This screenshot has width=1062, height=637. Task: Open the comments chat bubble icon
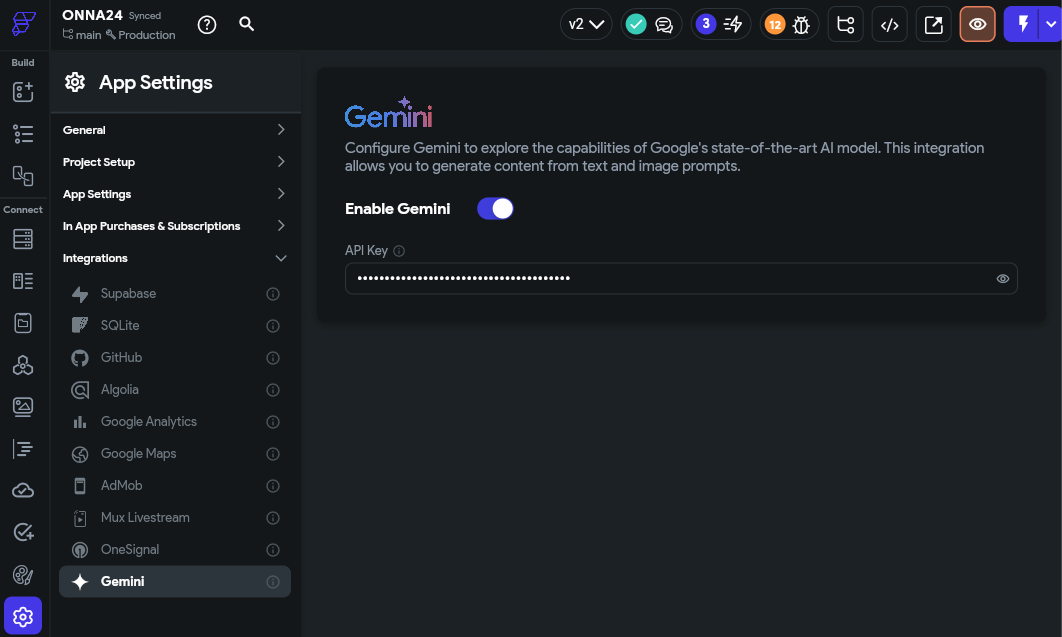coord(664,24)
